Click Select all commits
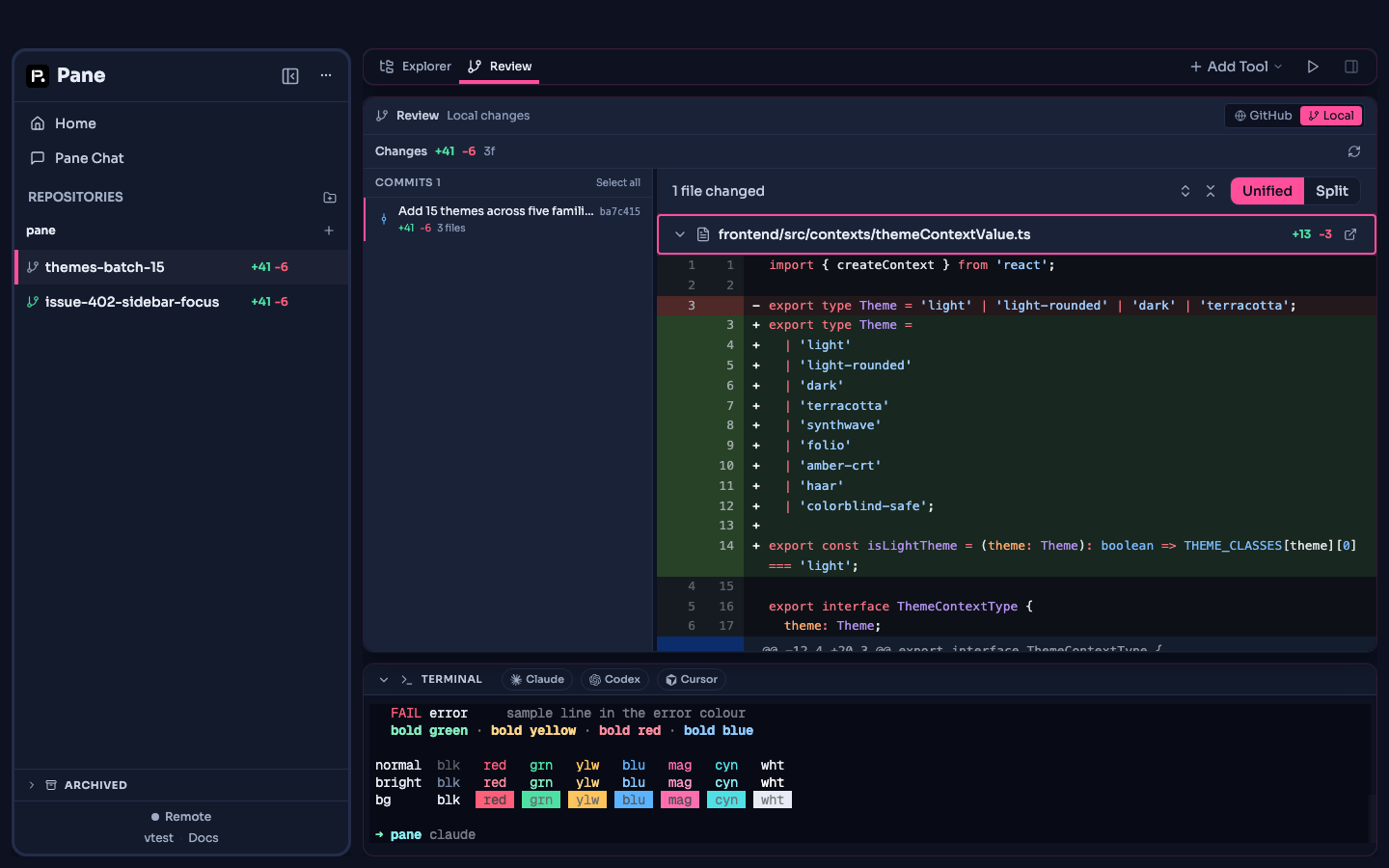1389x868 pixels. point(618,182)
